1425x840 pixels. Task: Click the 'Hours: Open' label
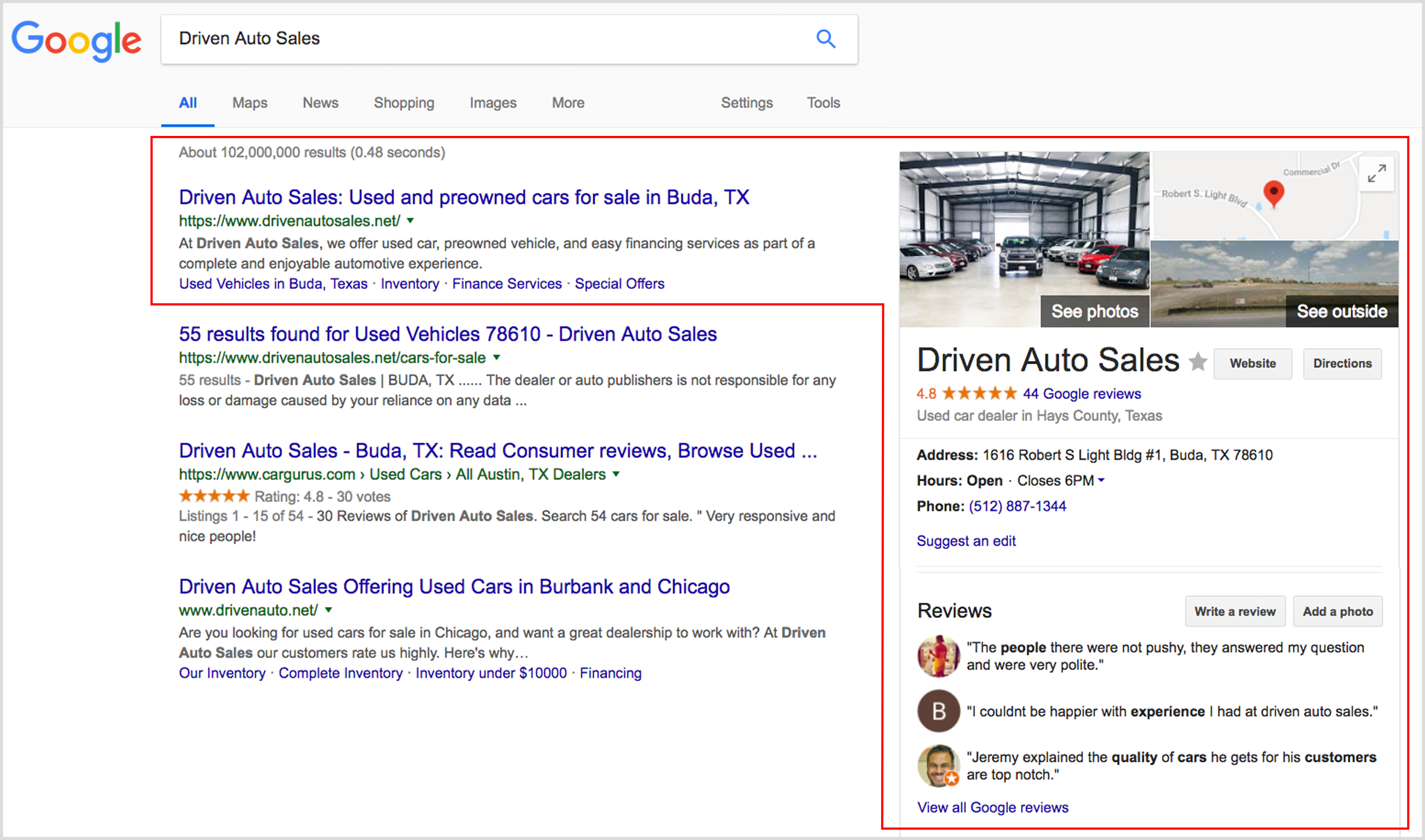tap(960, 481)
